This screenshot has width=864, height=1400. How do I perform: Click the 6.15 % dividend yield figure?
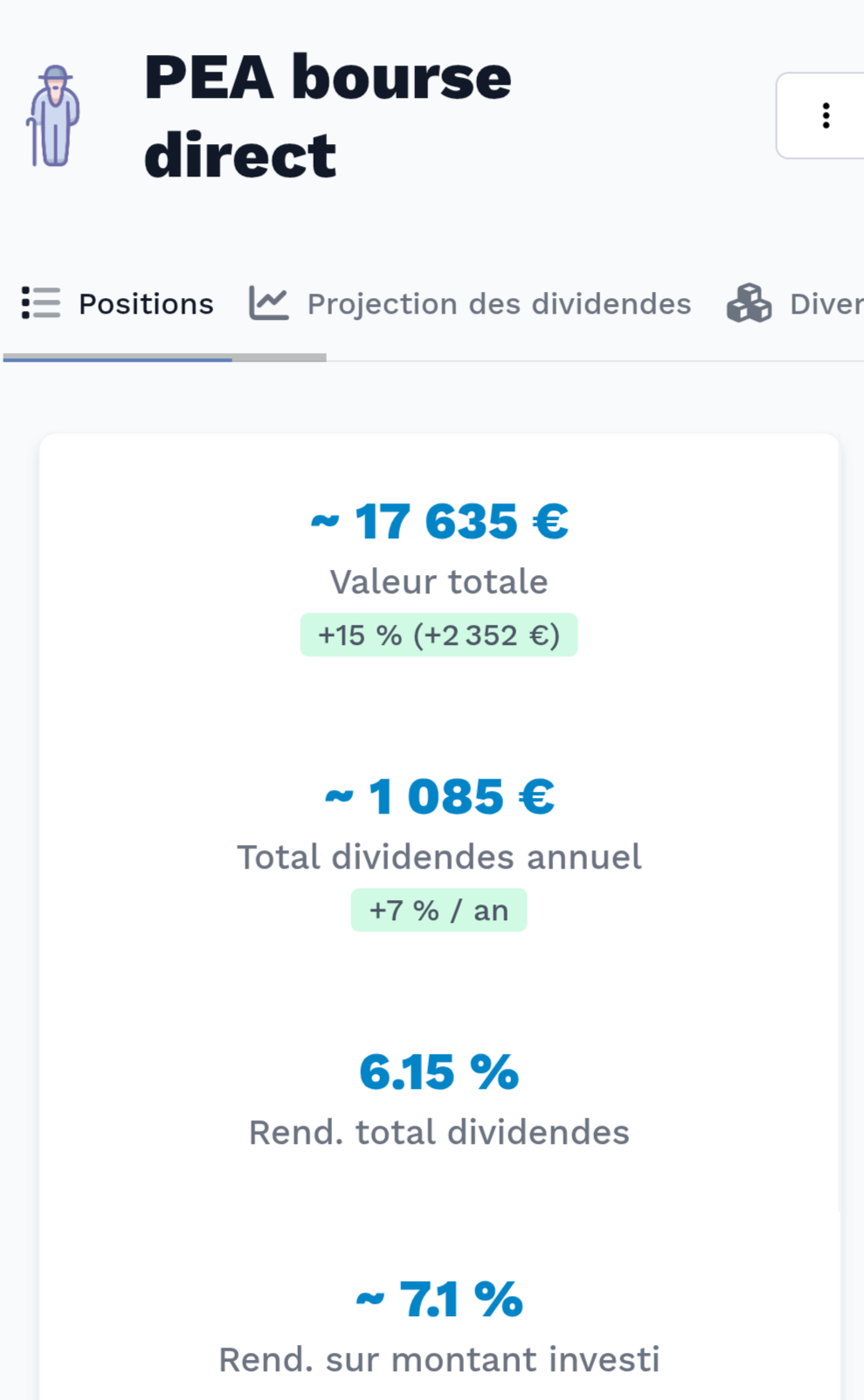[439, 1072]
